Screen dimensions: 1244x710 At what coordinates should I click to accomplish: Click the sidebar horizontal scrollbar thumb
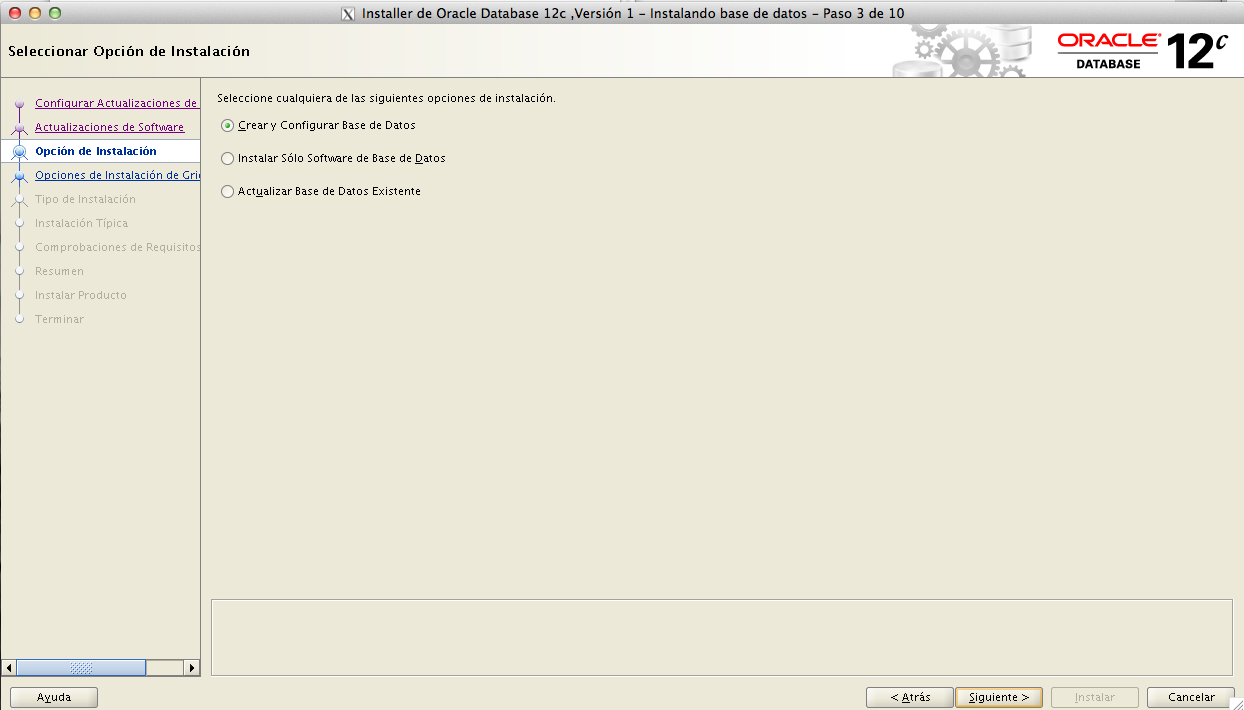[x=81, y=667]
